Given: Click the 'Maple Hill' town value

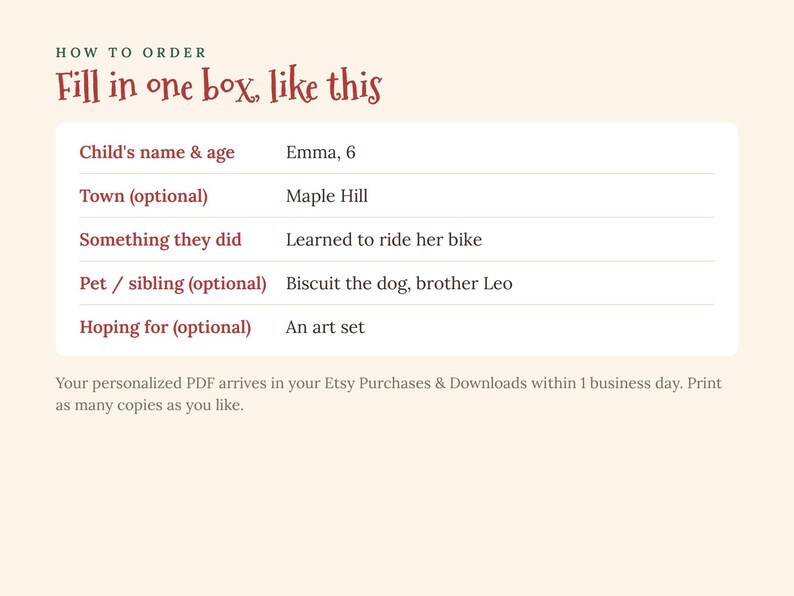Looking at the screenshot, I should pyautogui.click(x=327, y=196).
